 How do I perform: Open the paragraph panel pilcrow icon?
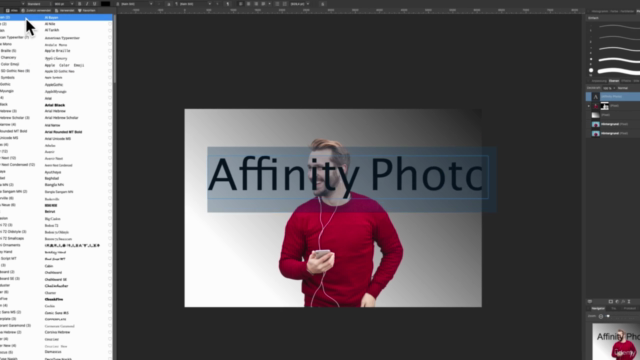pyautogui.click(x=227, y=4)
